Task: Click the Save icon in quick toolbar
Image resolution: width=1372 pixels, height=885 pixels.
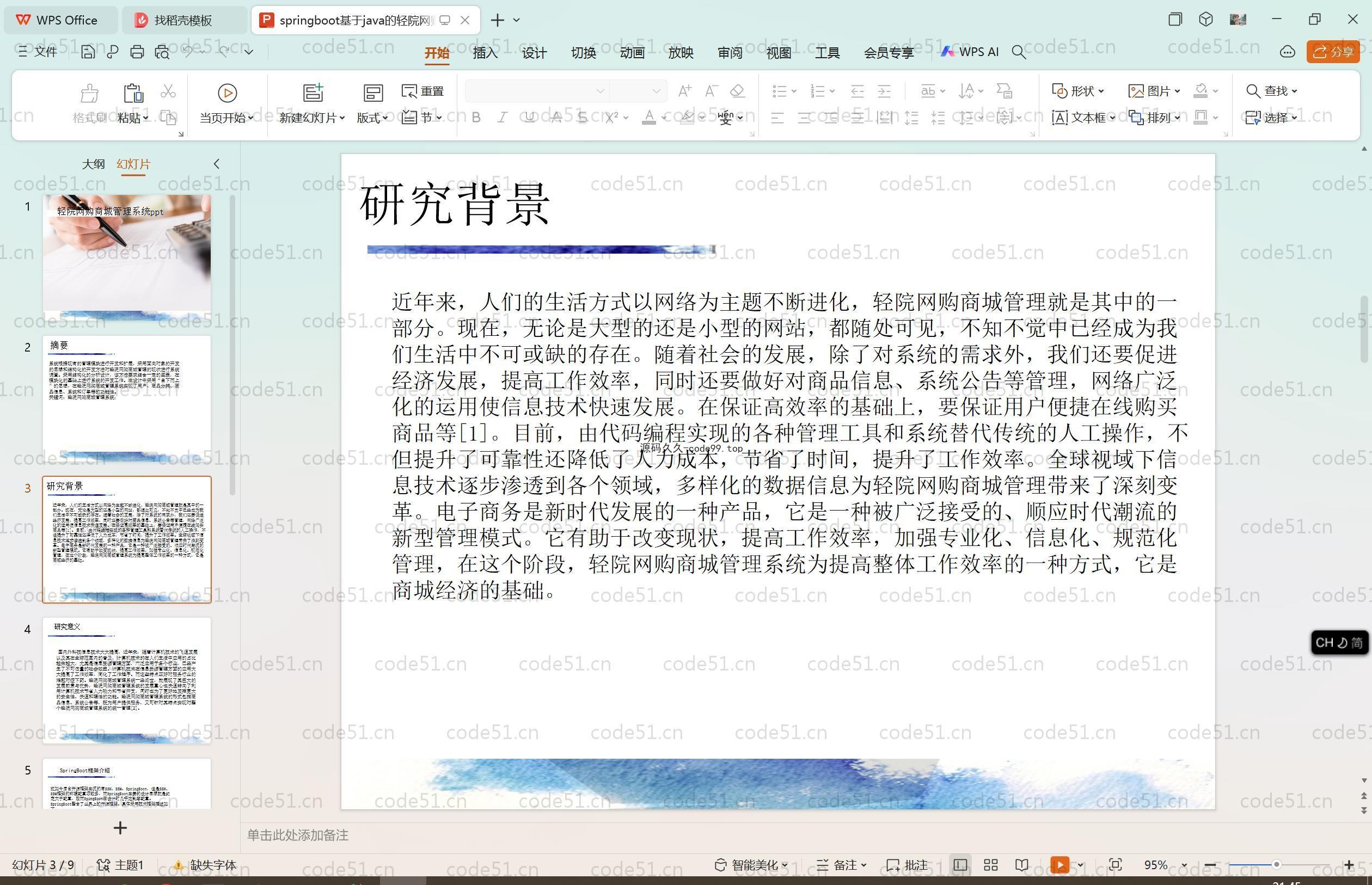Action: (x=88, y=52)
